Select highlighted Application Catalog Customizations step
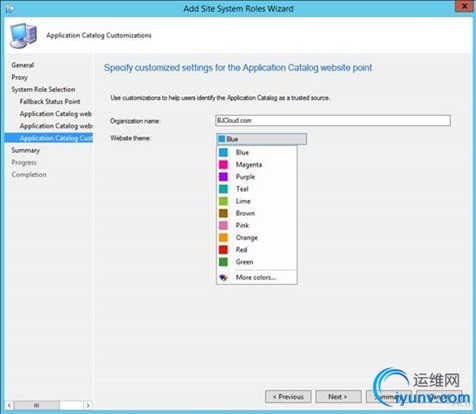476x414 pixels. point(49,138)
